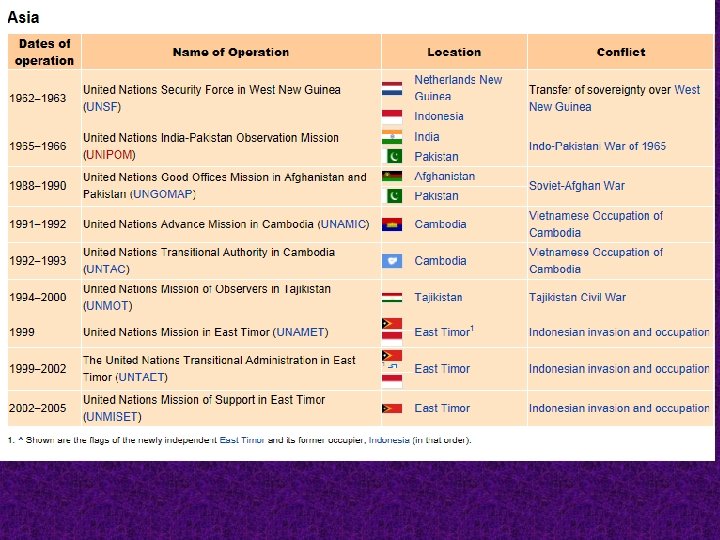
Task: Open the UNAMET link
Action: pos(300,332)
